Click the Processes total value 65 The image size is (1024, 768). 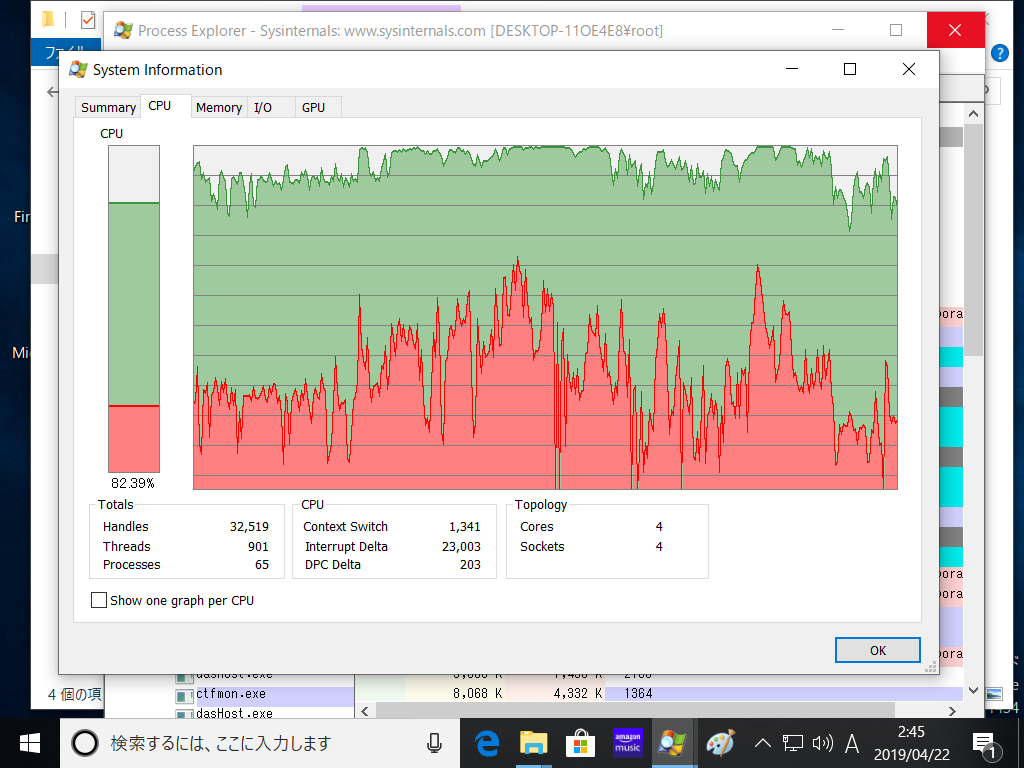coord(262,564)
